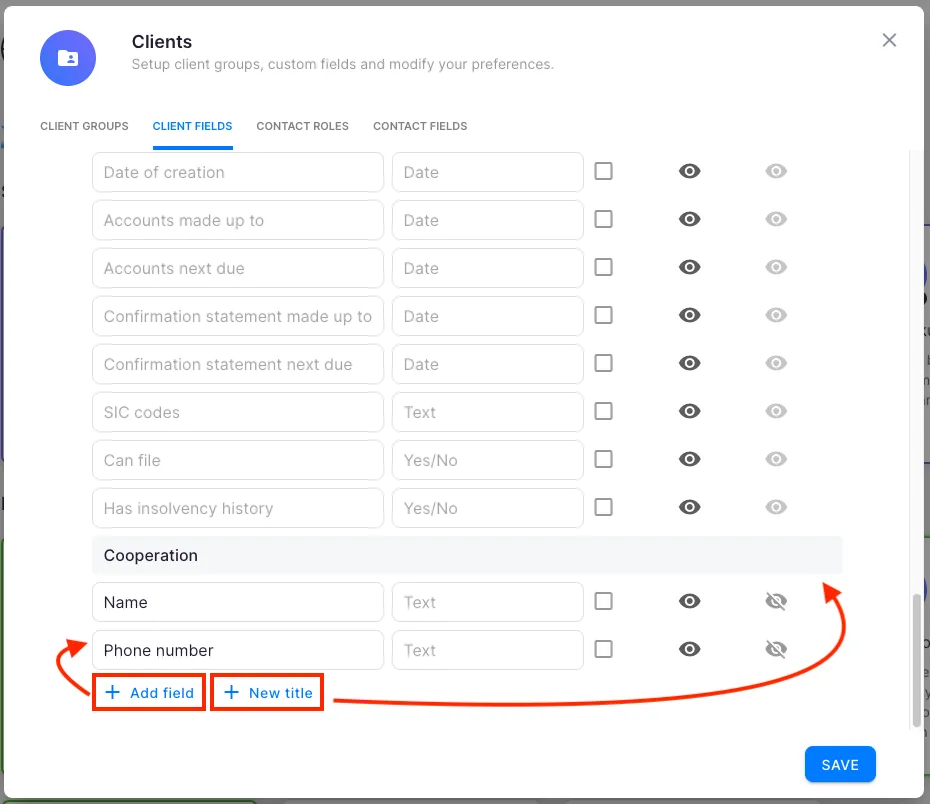Open the Text type dropdown for Name
Viewport: 930px width, 804px height.
coord(487,602)
